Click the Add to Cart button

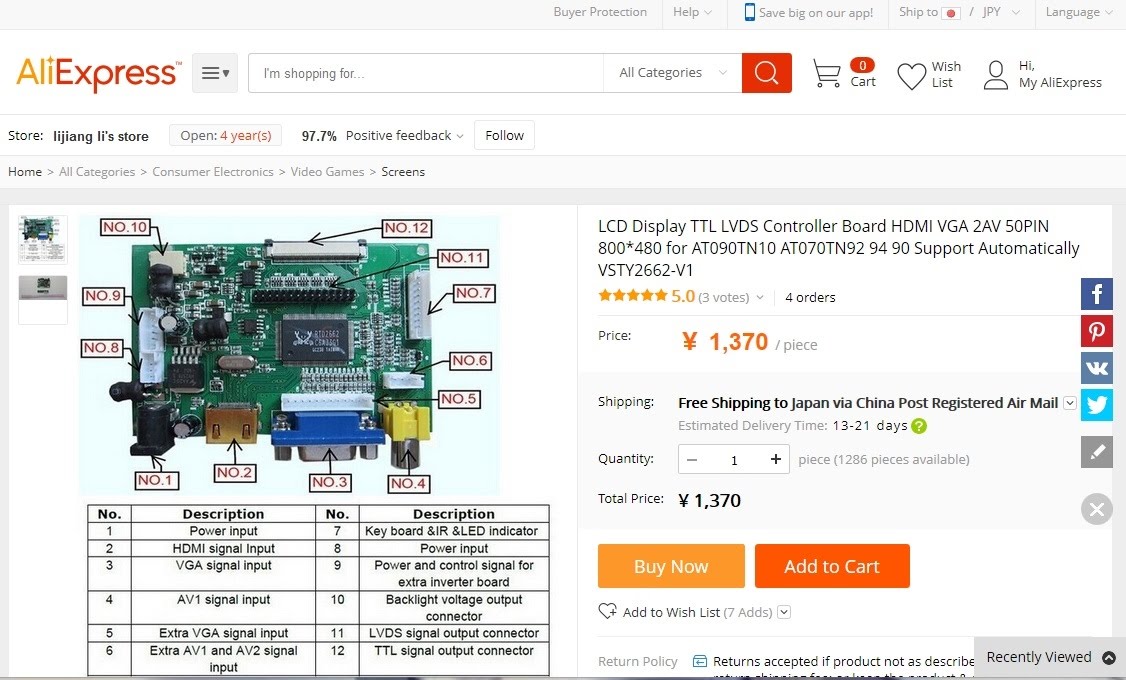pos(832,566)
